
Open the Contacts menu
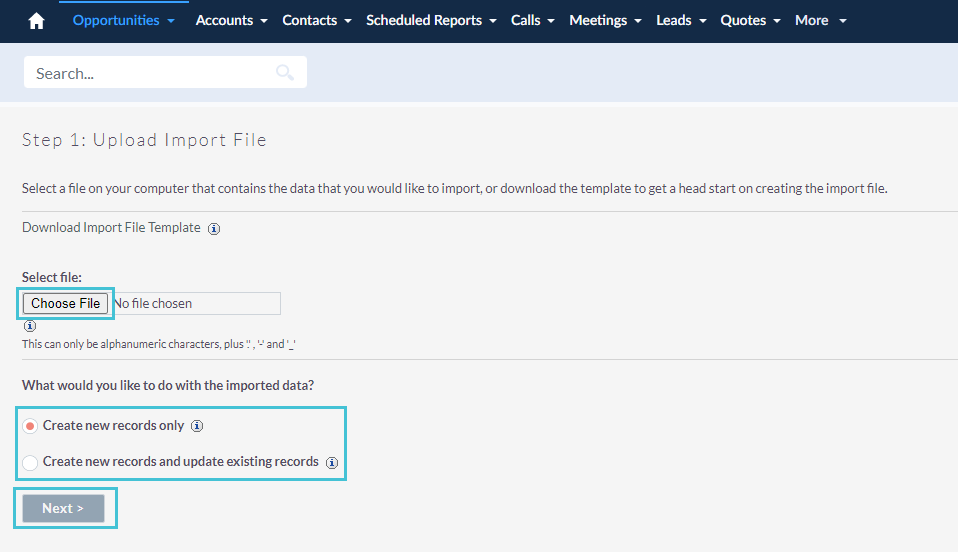pyautogui.click(x=310, y=20)
